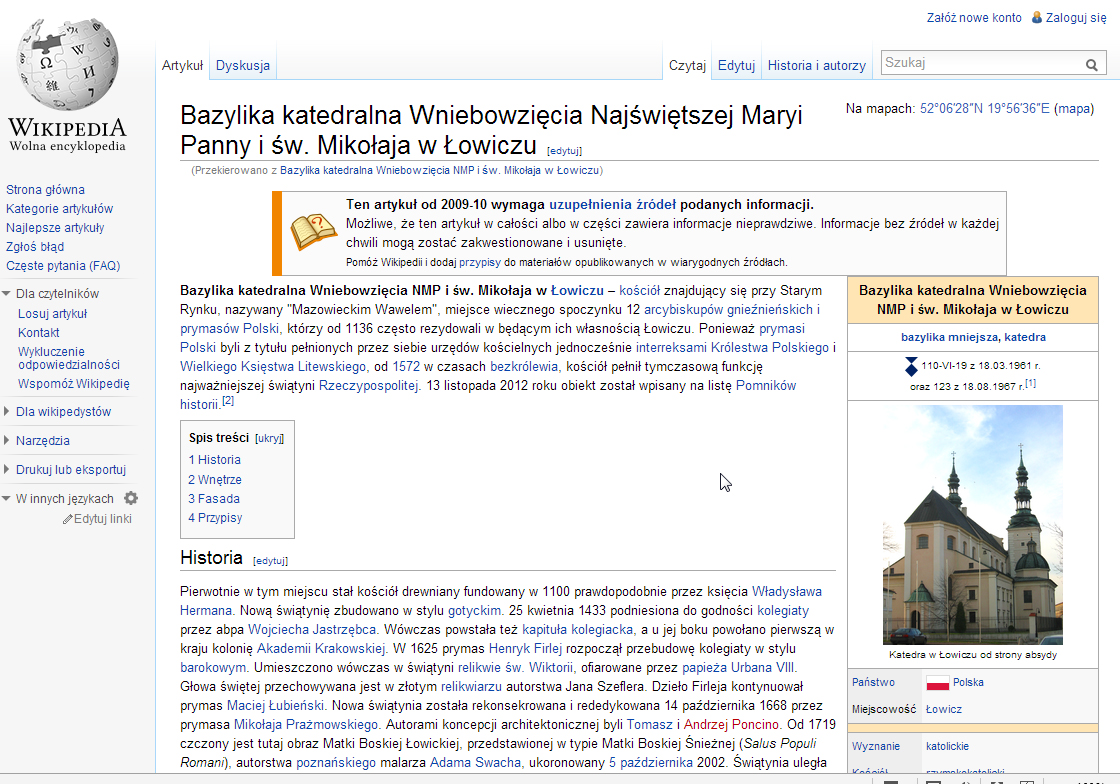Click reference footnote [2]
1120x784 pixels.
click(228, 401)
